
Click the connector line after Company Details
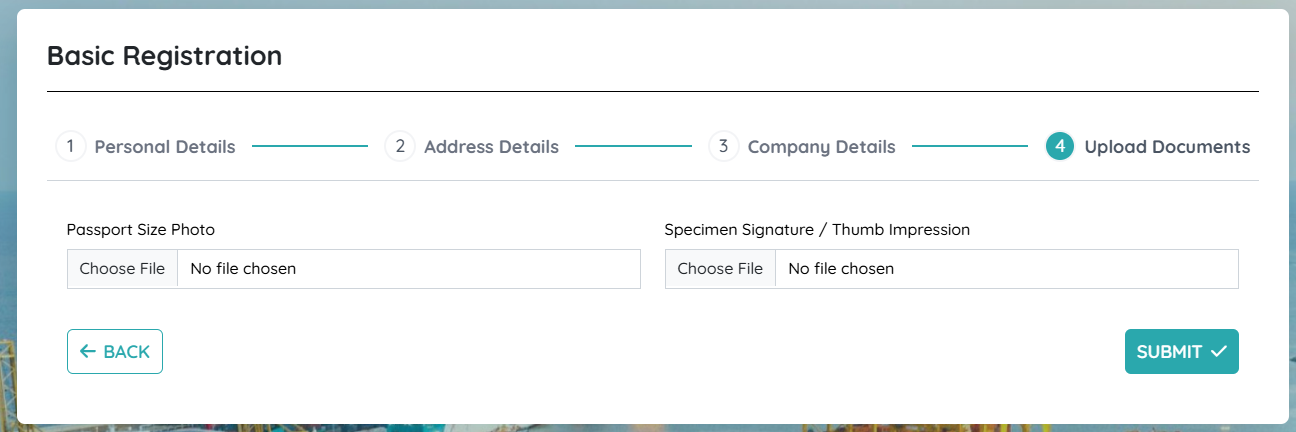[970, 146]
